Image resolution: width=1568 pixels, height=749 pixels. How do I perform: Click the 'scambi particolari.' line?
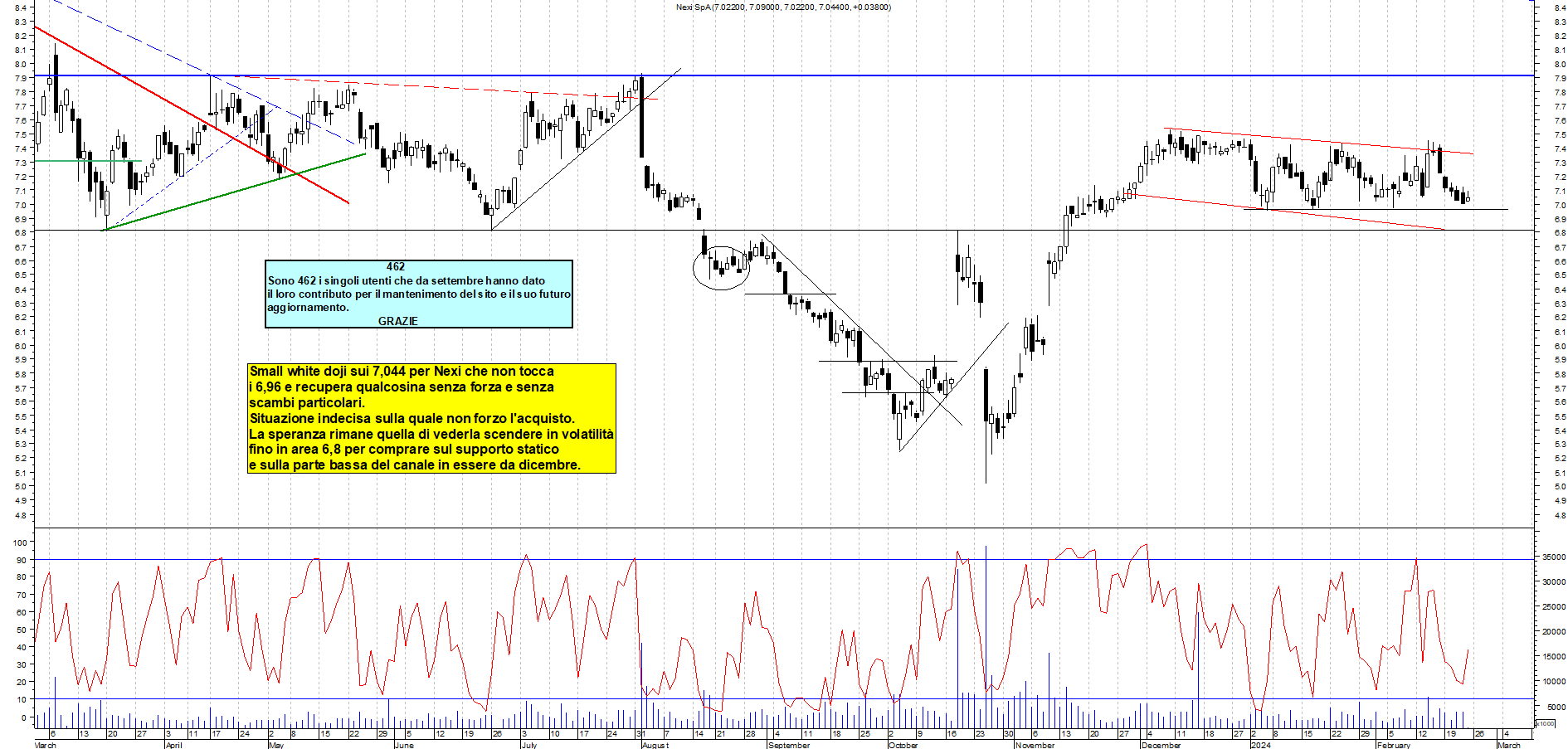(x=307, y=402)
